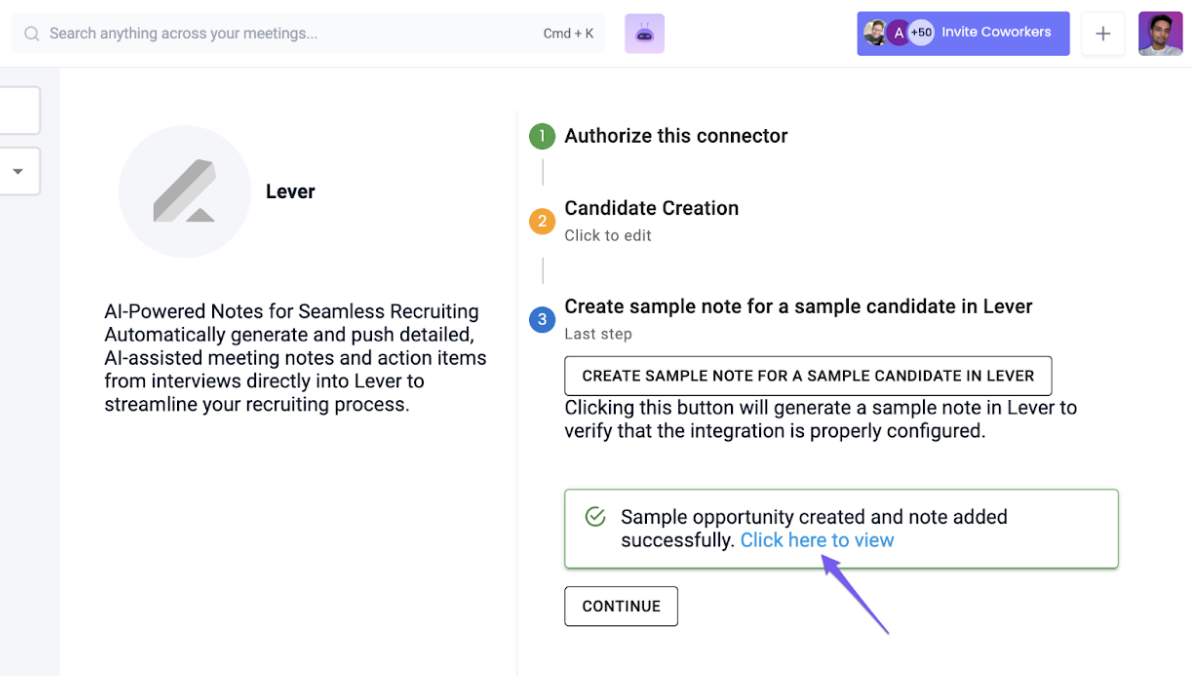The width and height of the screenshot is (1192, 676).
Task: Click the +50 coworkers badge
Action: [x=921, y=33]
